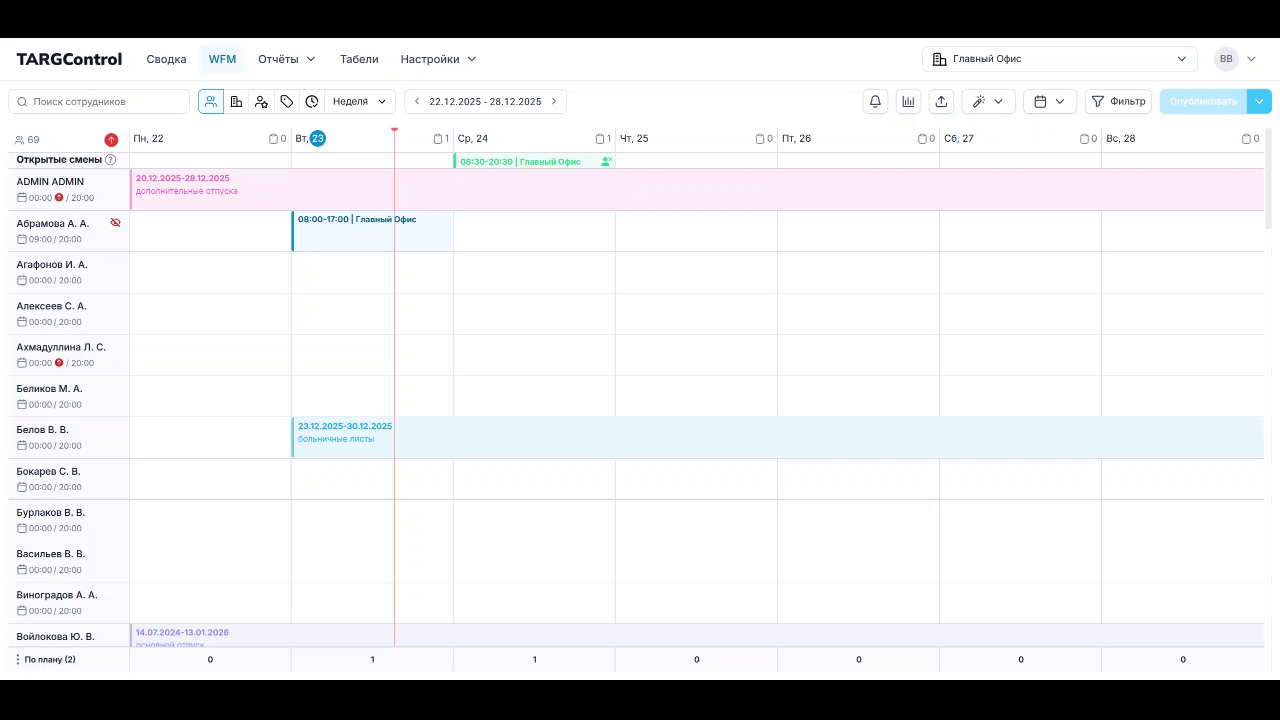The image size is (1280, 720).
Task: Go to the Табели tab
Action: 359,59
